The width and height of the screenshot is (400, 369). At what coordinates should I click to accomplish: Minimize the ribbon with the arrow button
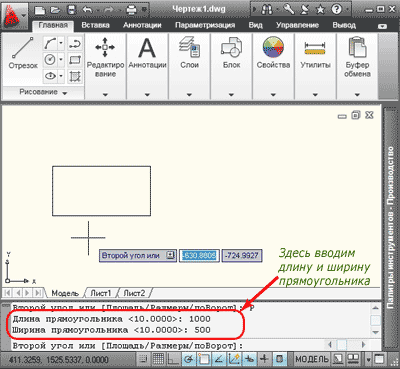point(383,26)
